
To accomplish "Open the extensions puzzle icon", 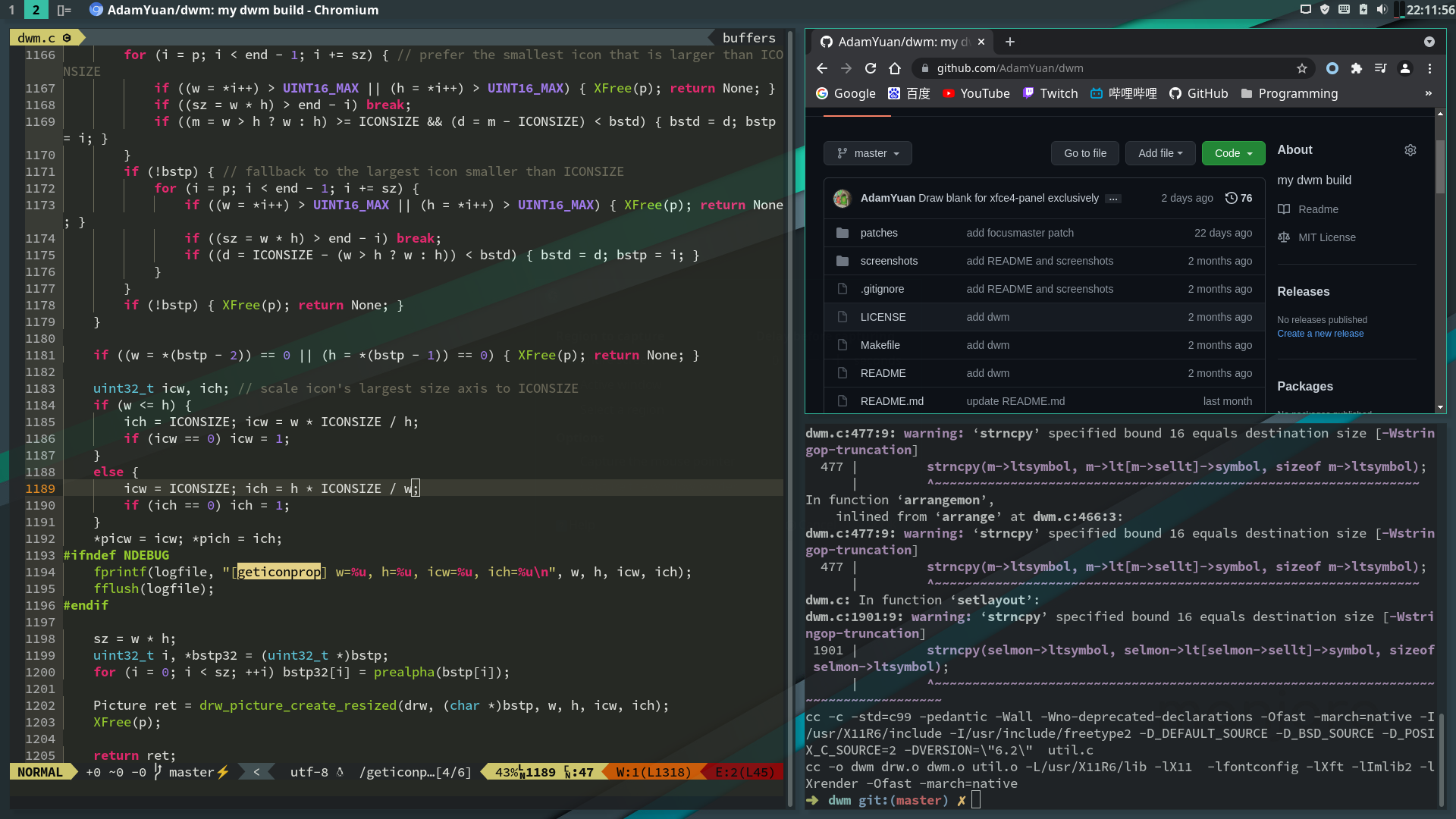I will coord(1357,68).
